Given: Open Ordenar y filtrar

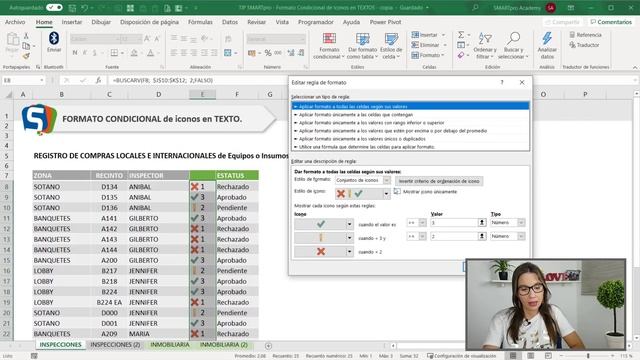Looking at the screenshot, I should click(485, 46).
